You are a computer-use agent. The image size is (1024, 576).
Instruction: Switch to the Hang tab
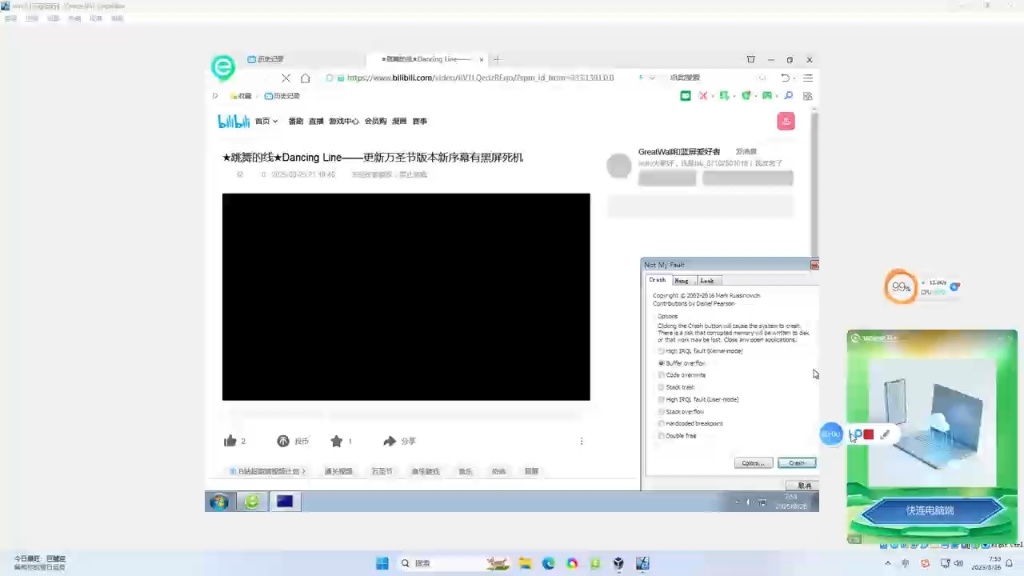[681, 281]
